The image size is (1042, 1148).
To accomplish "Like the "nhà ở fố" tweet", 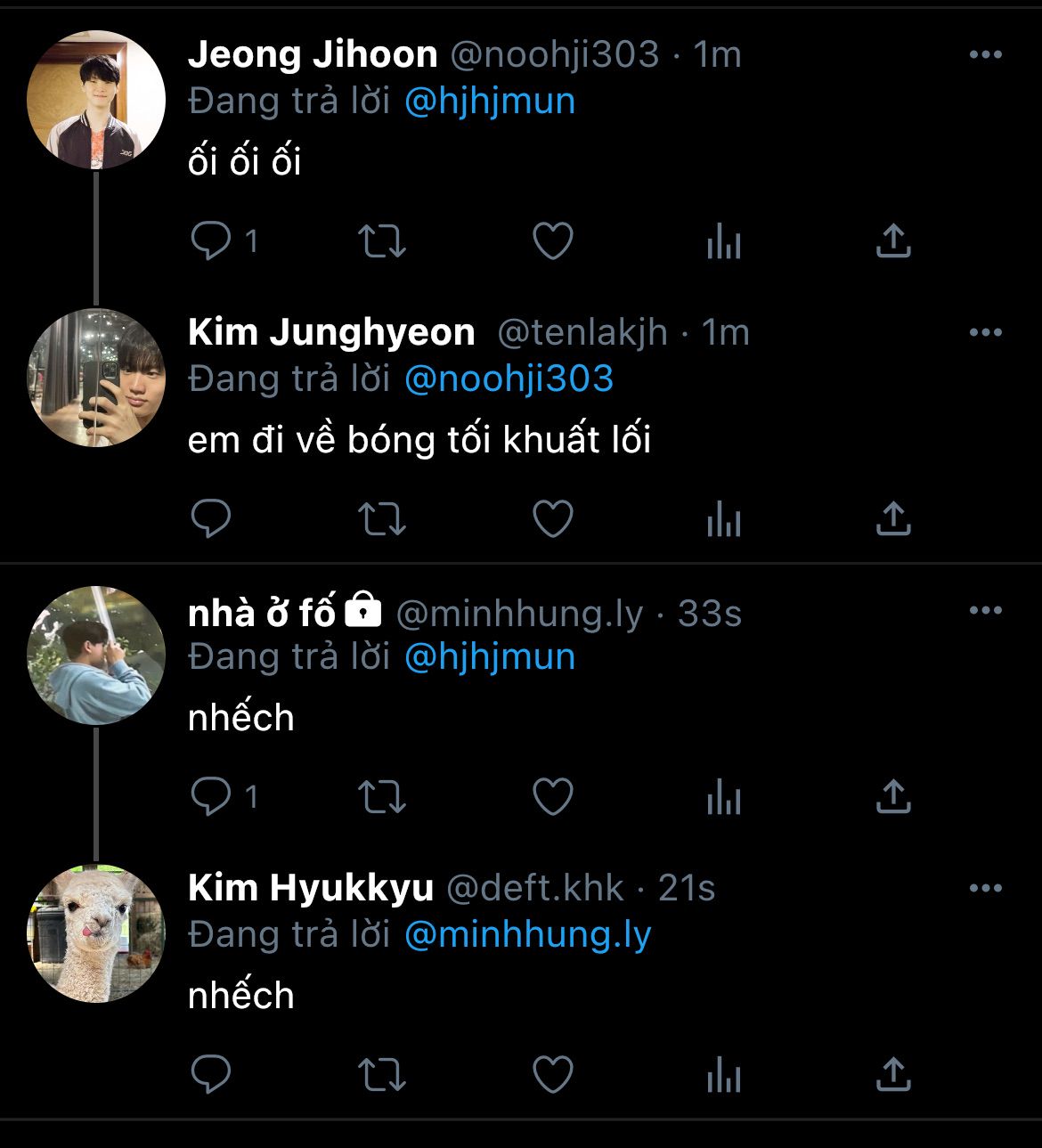I will (x=552, y=797).
